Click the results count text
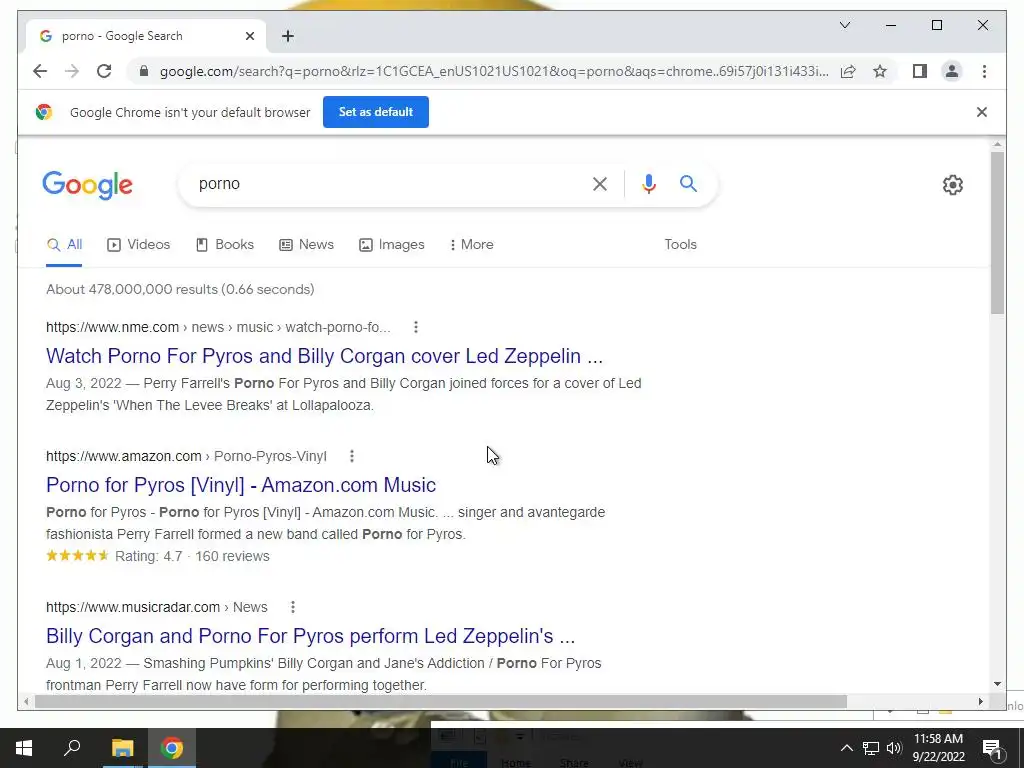 180,289
